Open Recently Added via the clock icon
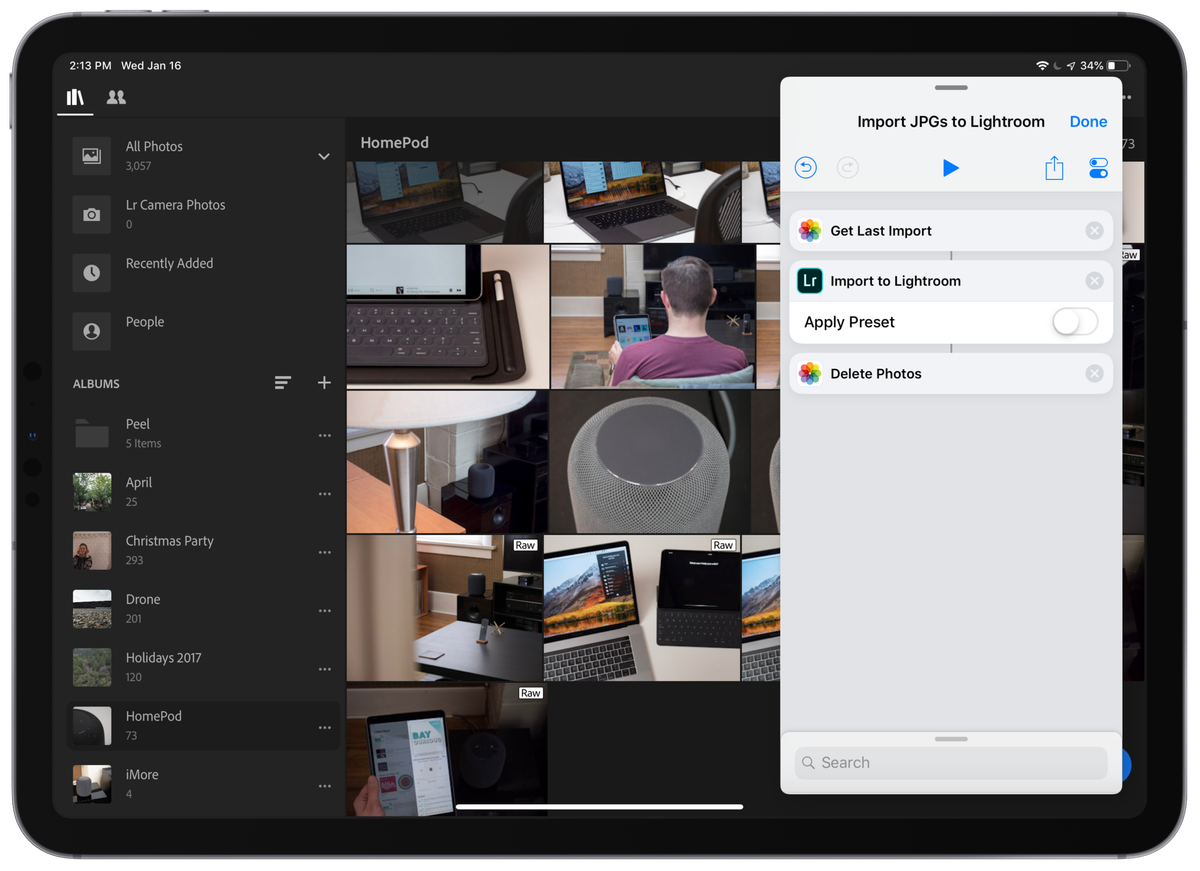This screenshot has height=871, width=1200. point(91,271)
